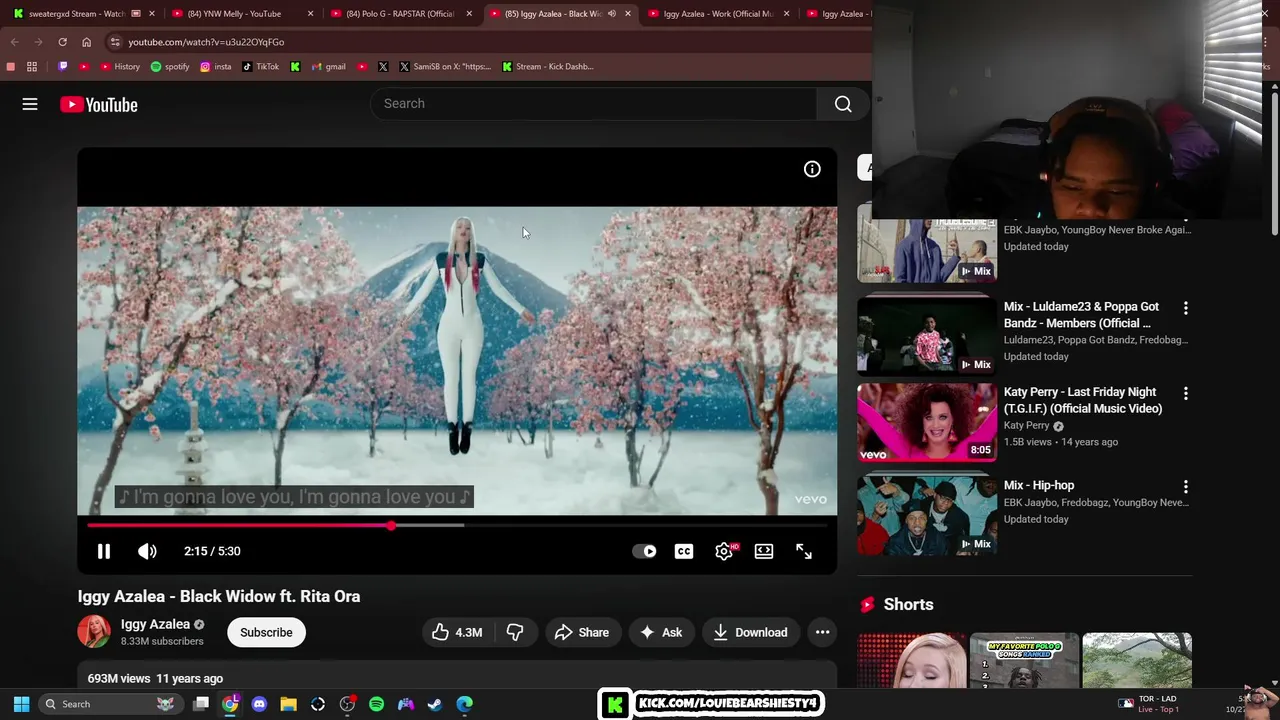1280x720 pixels.
Task: Toggle the autoplay switch in player
Action: tap(644, 551)
